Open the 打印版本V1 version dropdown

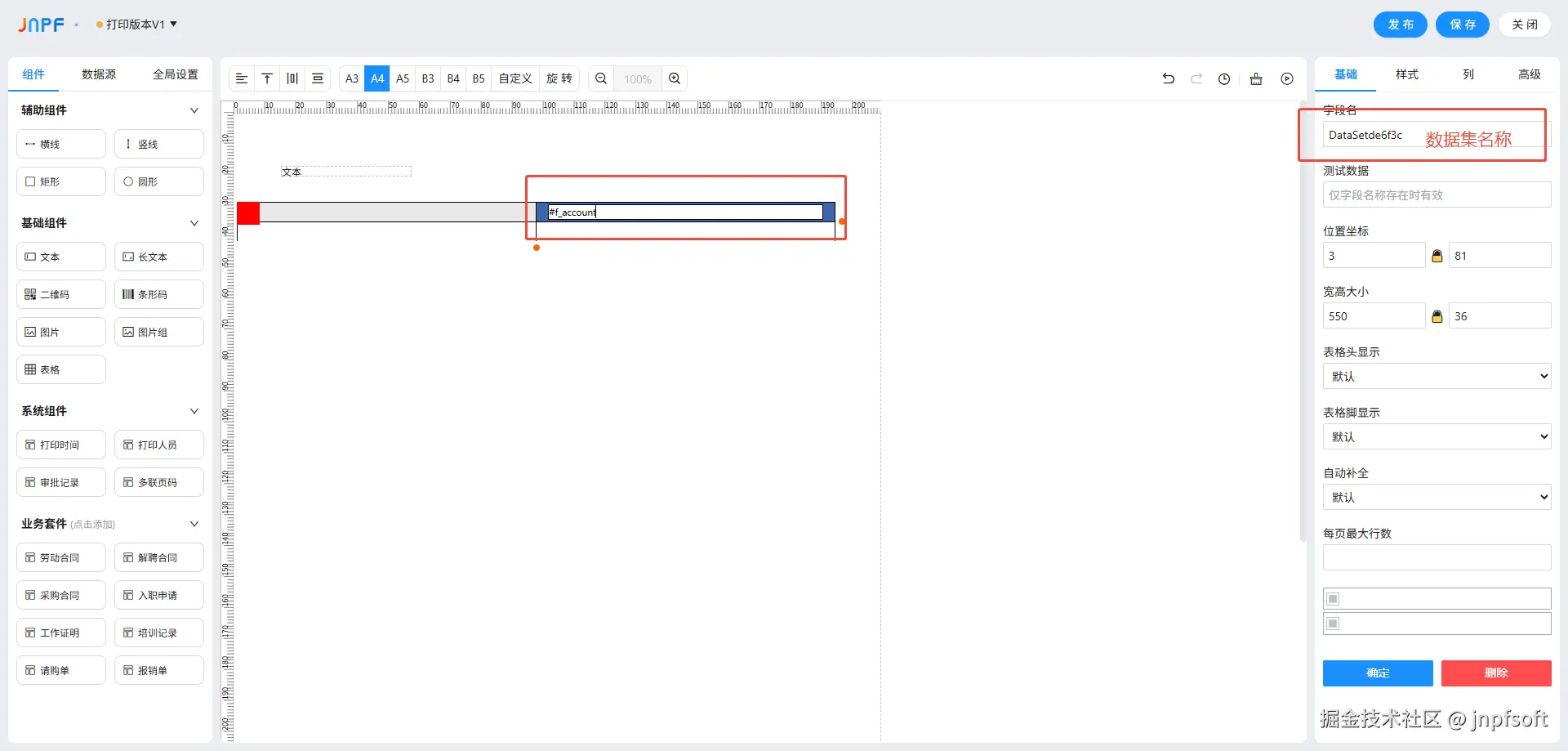[136, 25]
